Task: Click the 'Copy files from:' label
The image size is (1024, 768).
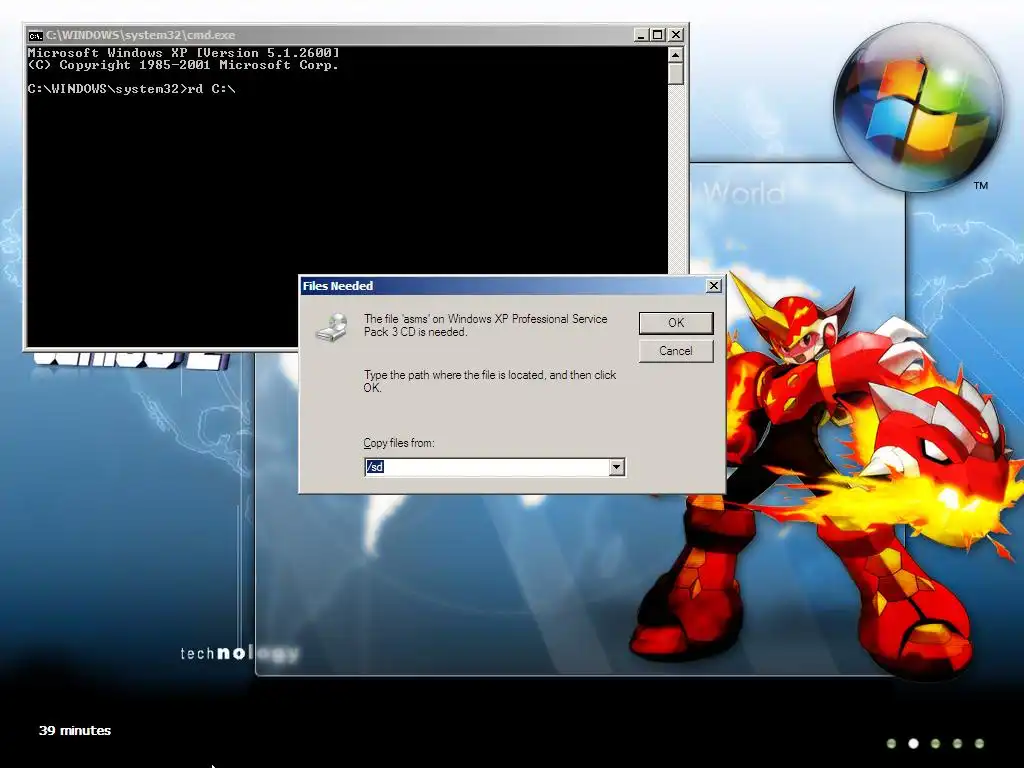Action: 398,443
